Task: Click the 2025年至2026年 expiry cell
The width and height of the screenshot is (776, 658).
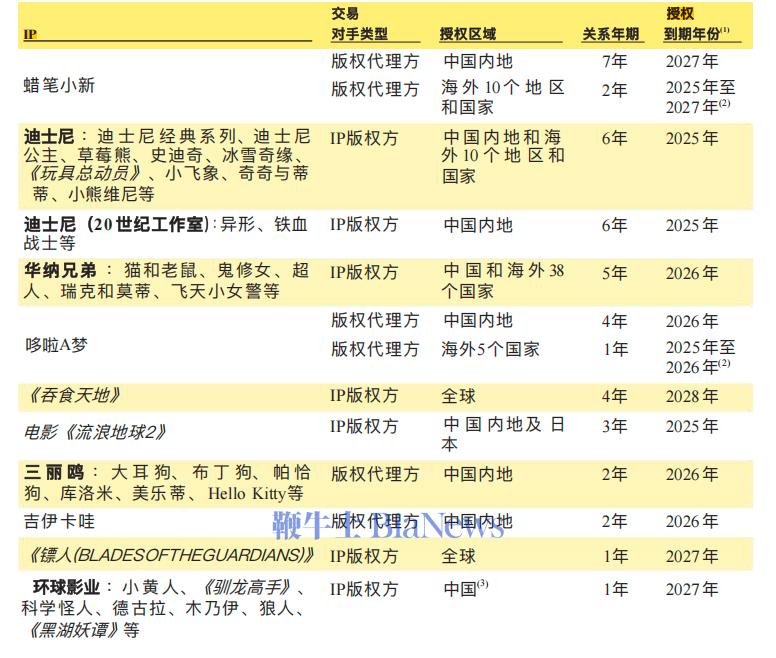Action: 700,357
